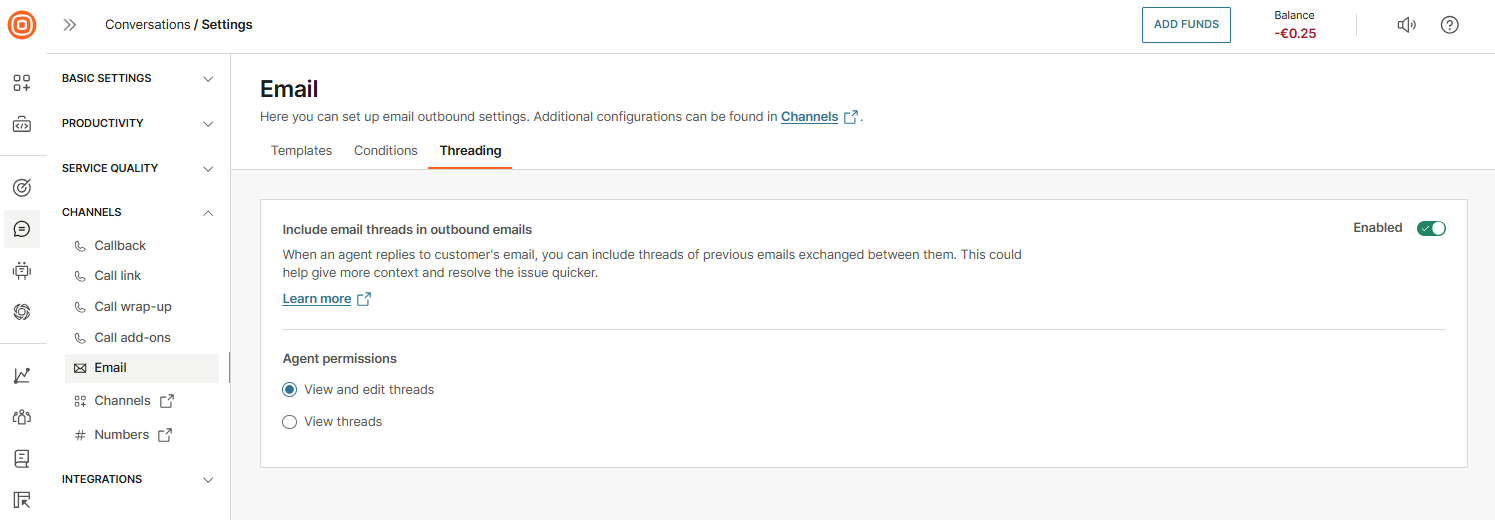Expand the sidebar with double-chevron icon

70,25
